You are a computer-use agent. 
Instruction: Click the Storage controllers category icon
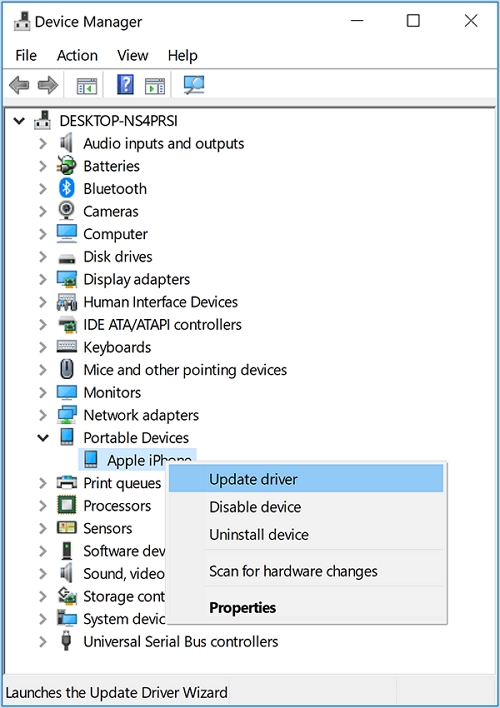[67, 596]
